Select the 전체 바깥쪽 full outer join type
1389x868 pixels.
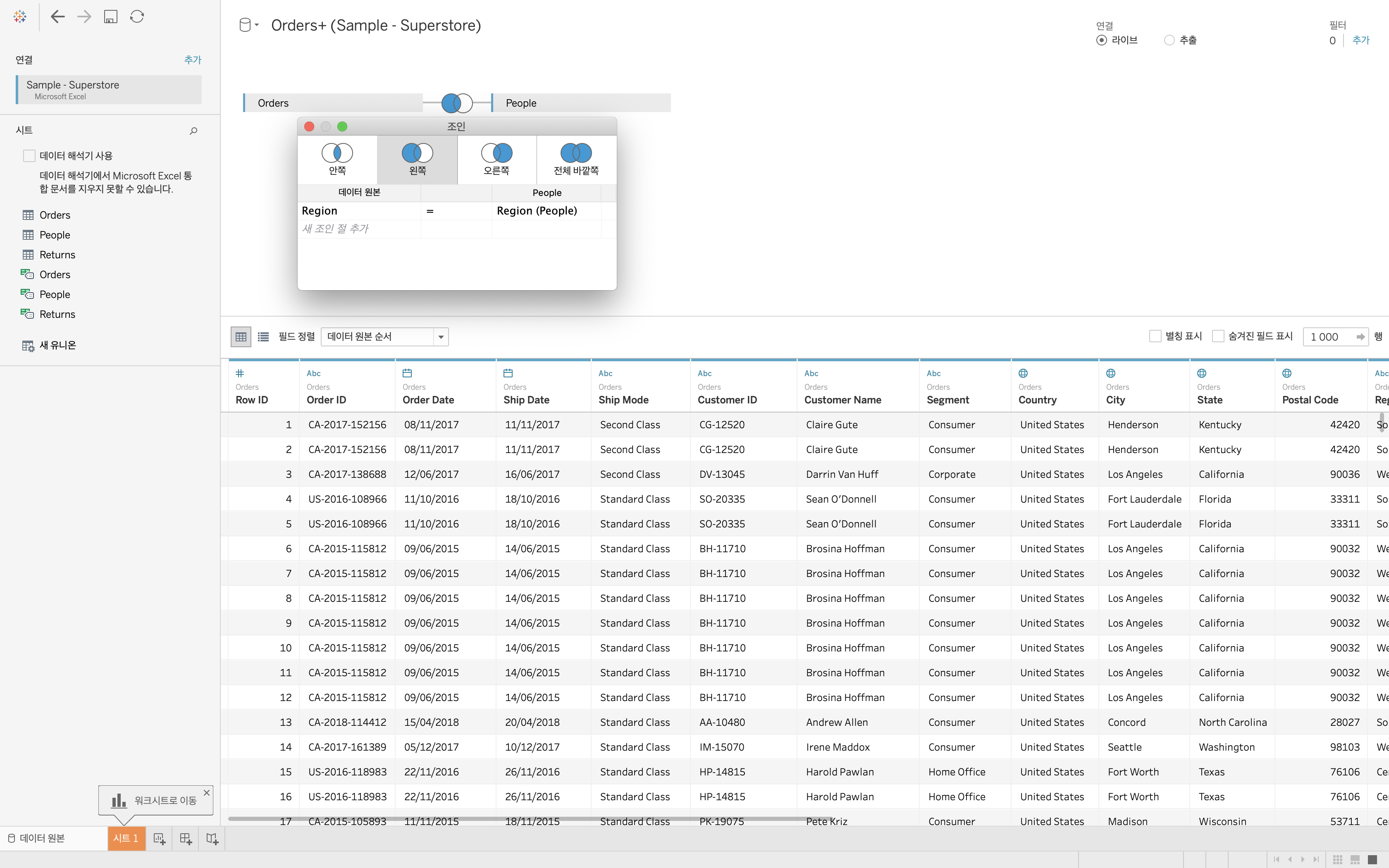click(x=576, y=160)
